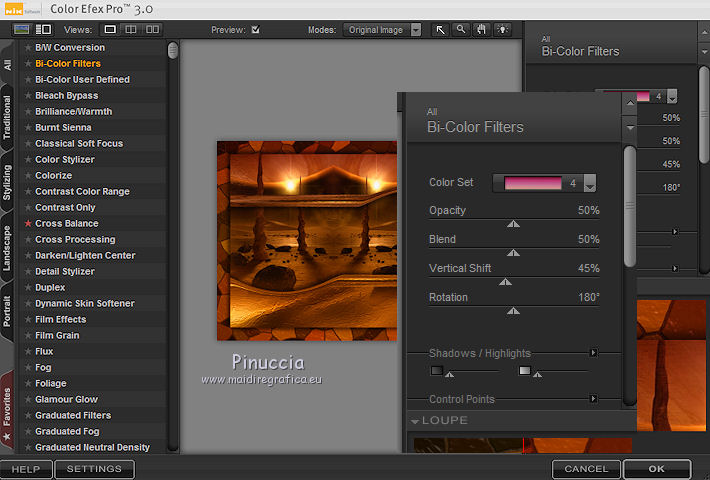Screen dimensions: 710x480
Task: Expand the Control Points section
Action: click(593, 399)
